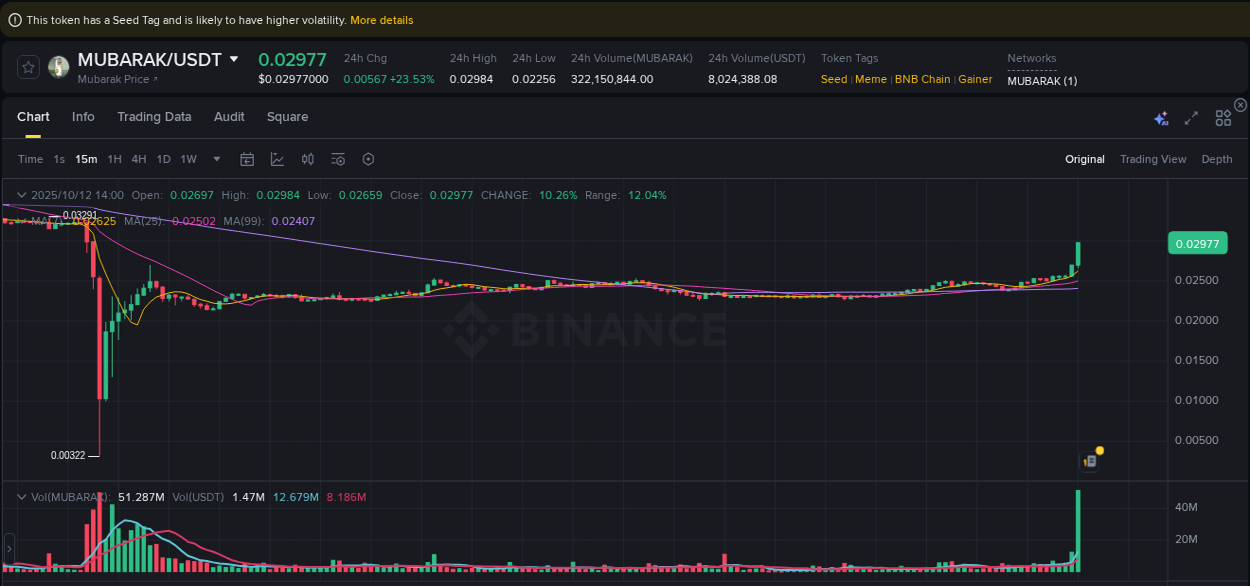Click the More details link
Viewport: 1250px width, 586px height.
click(x=381, y=19)
